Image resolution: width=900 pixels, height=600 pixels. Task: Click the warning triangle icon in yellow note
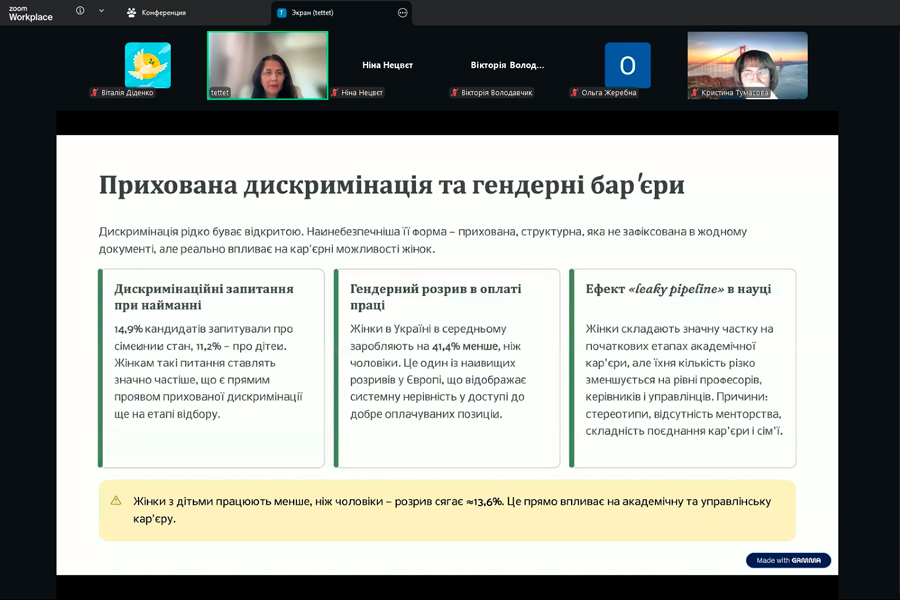[116, 501]
